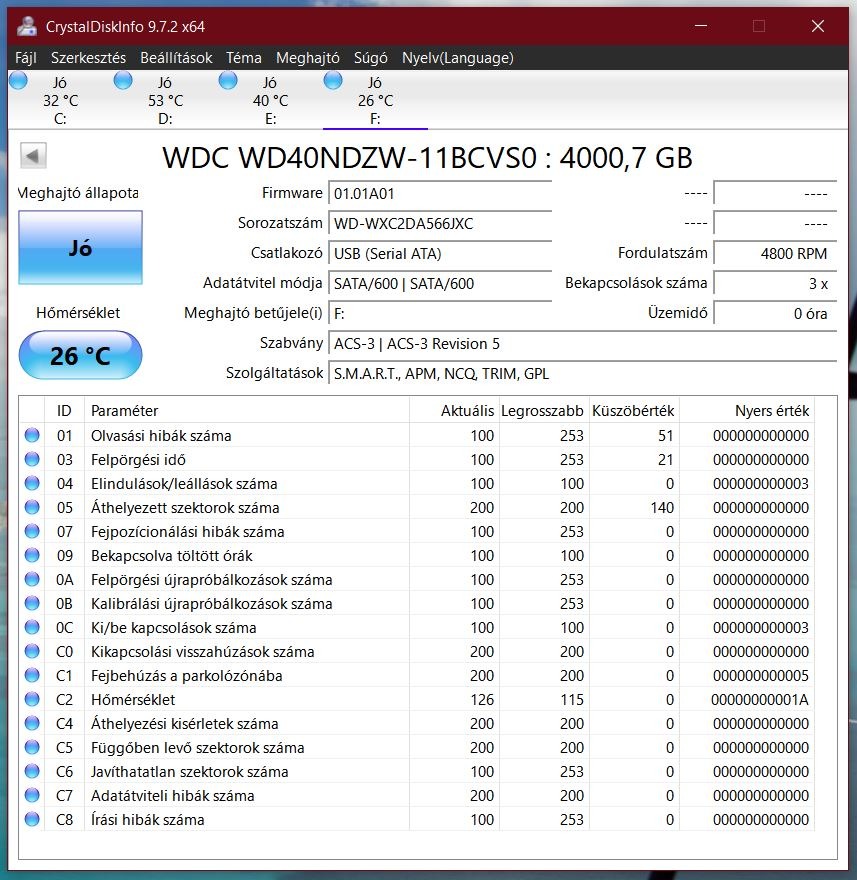
Task: Click the ACS-3 Revision 5 standard field
Action: [583, 343]
